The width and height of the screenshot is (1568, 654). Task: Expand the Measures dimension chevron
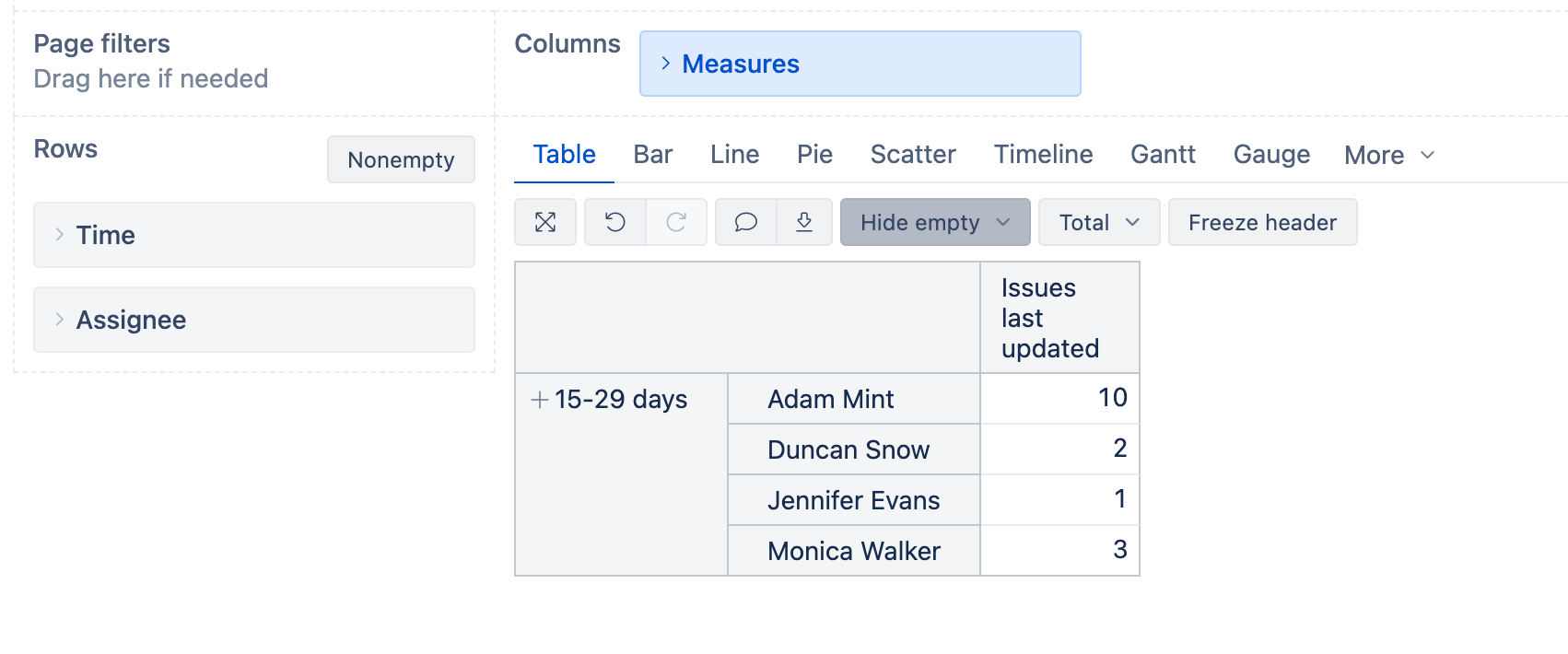point(666,64)
